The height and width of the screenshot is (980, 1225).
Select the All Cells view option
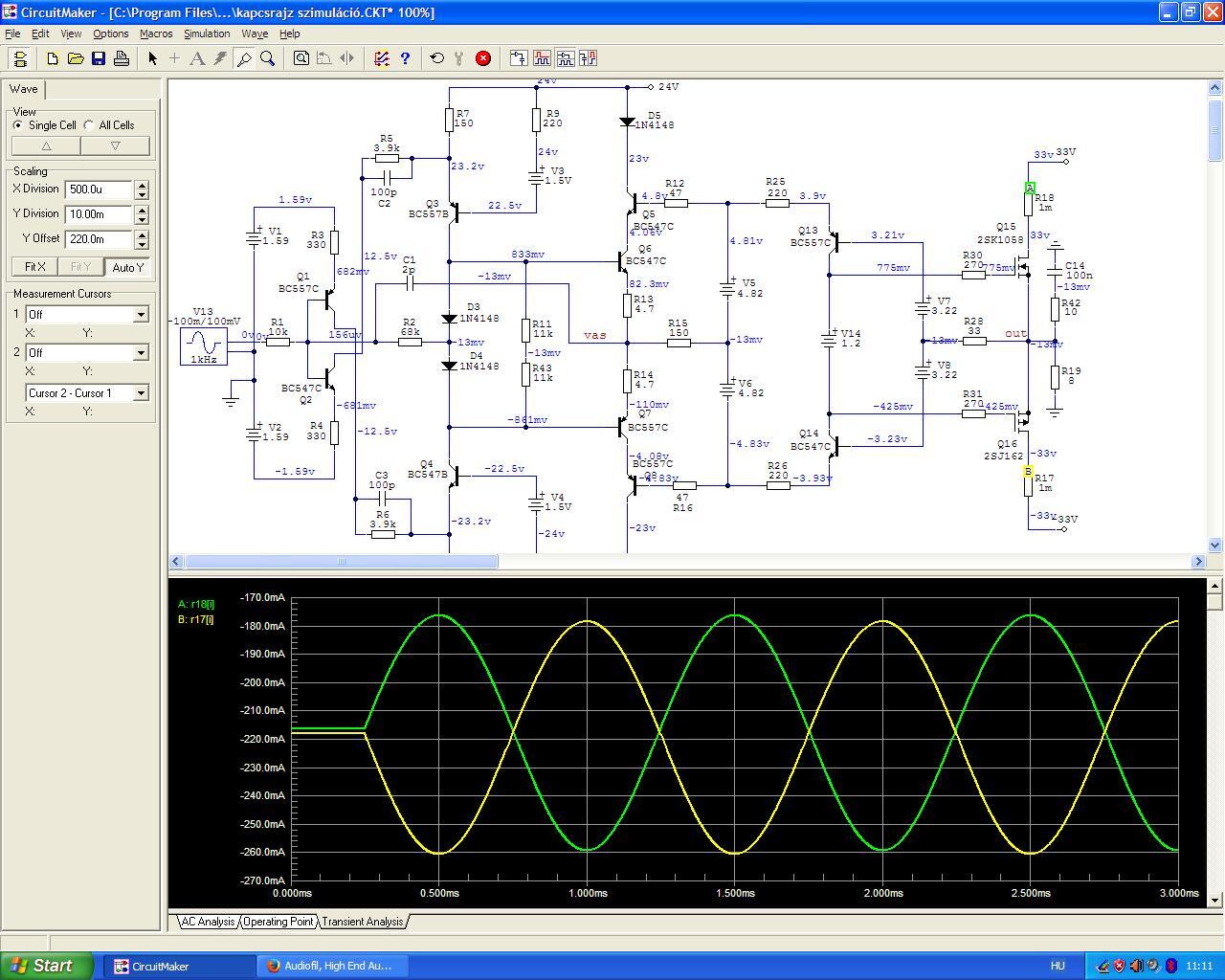click(89, 125)
